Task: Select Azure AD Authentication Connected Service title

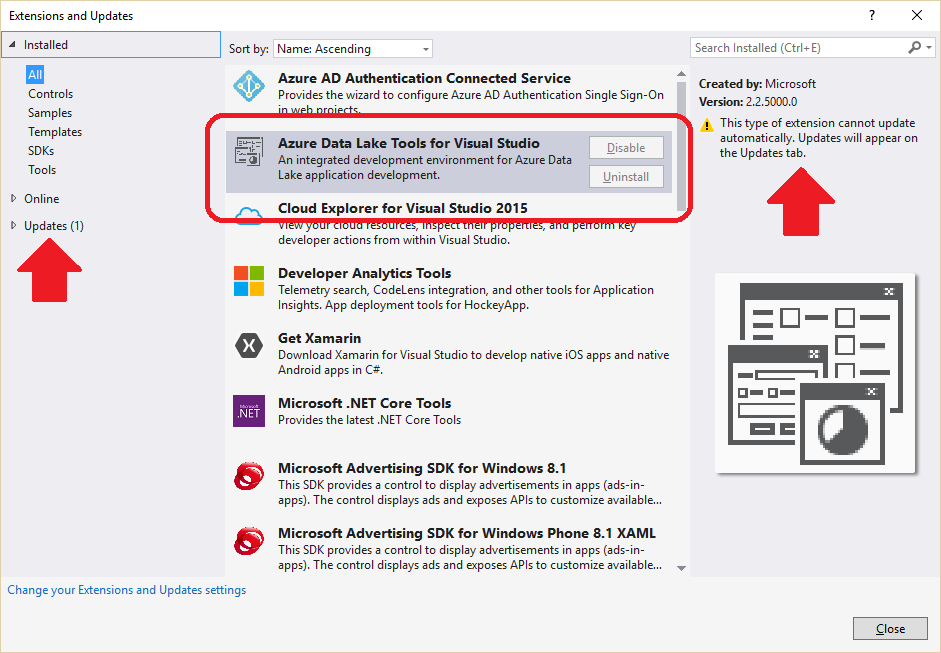Action: pyautogui.click(x=424, y=78)
